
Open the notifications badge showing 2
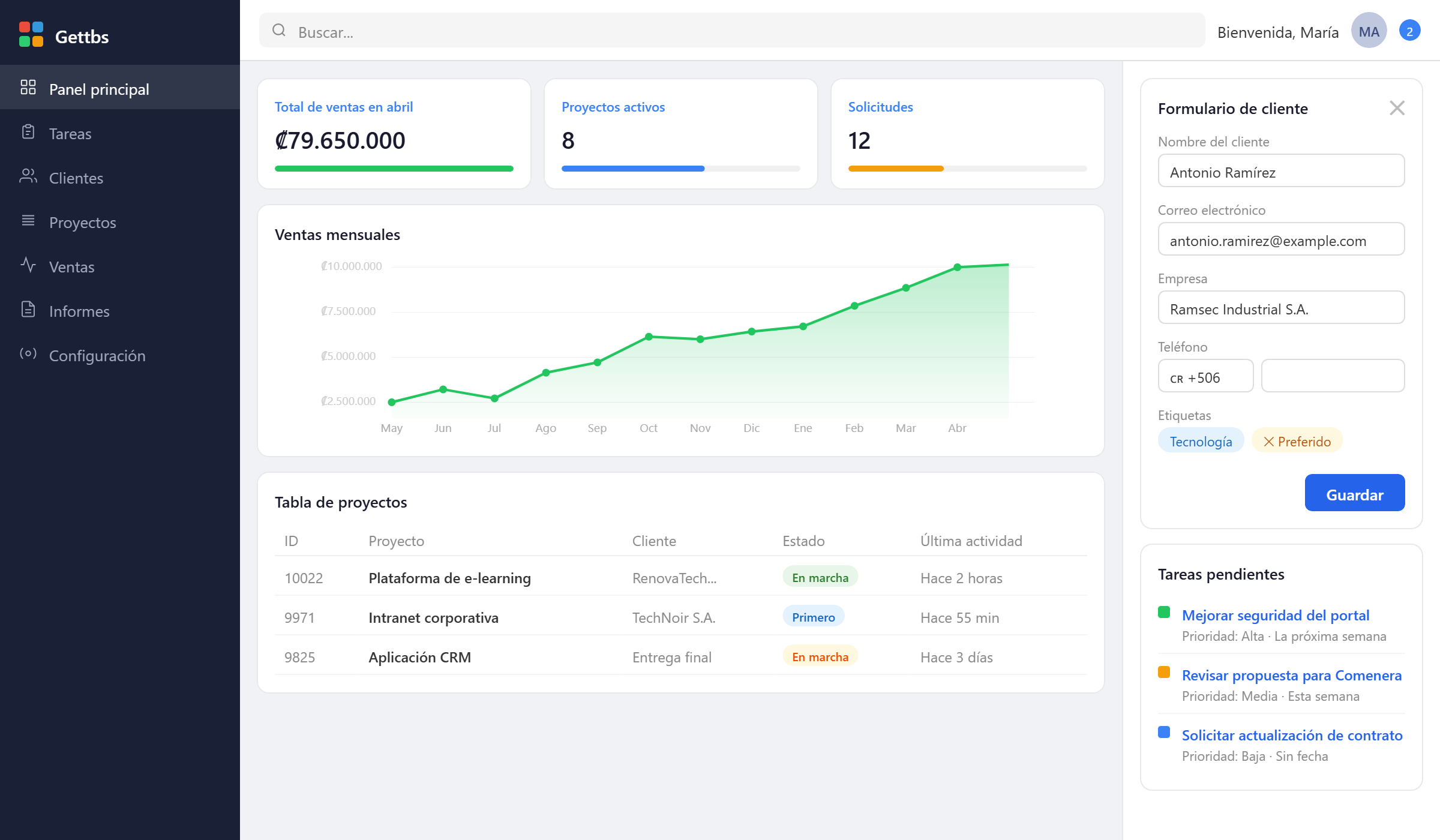coord(1409,31)
